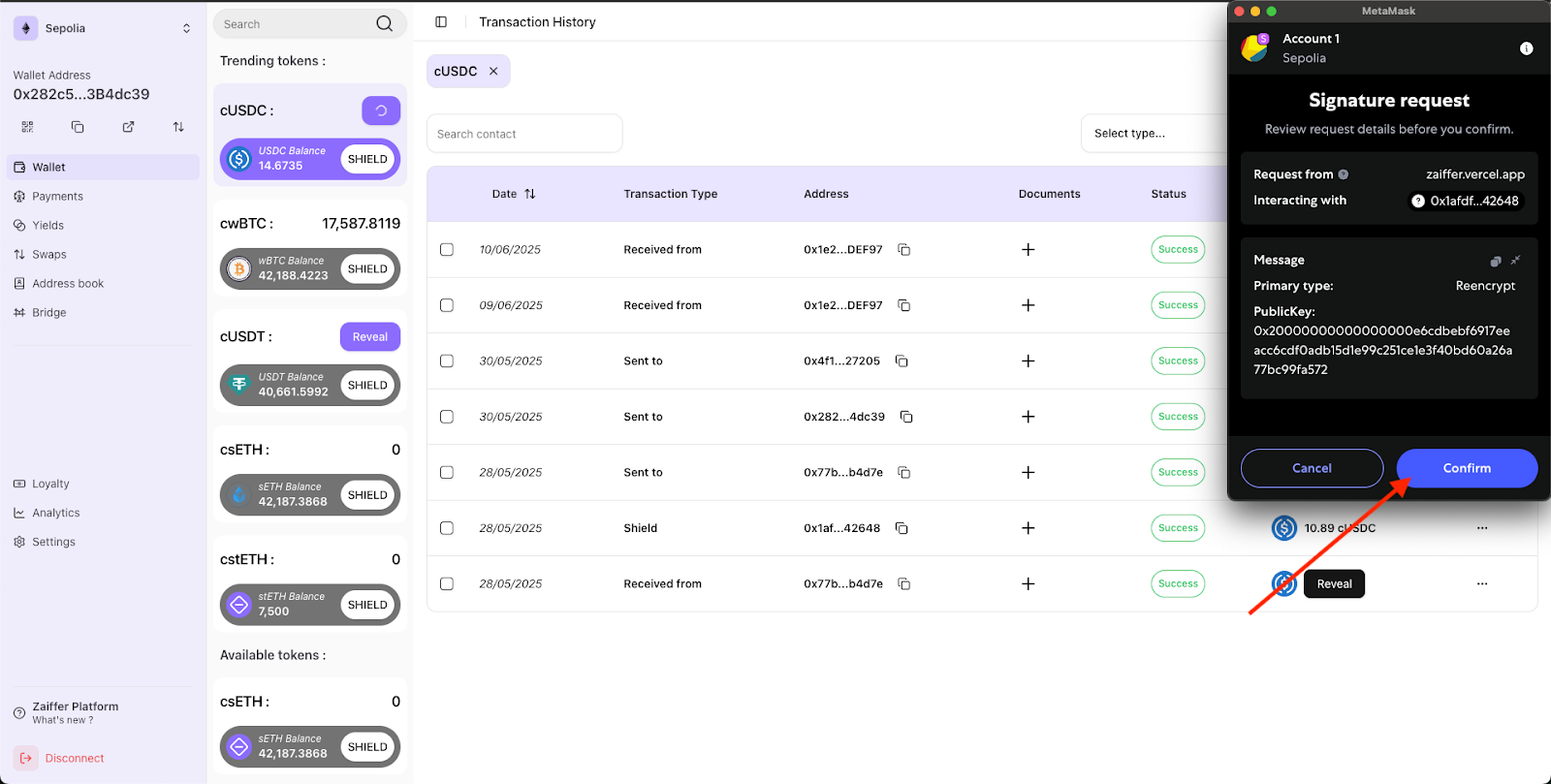Image resolution: width=1551 pixels, height=784 pixels.
Task: Copy the MetaMask message contents
Action: tap(1496, 261)
